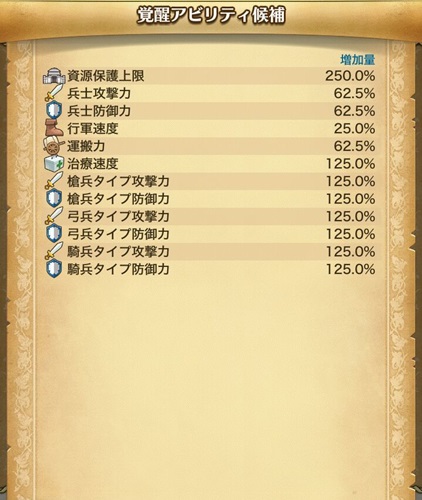422x500 pixels.
Task: Click the 増加量 column header
Action: coord(358,60)
